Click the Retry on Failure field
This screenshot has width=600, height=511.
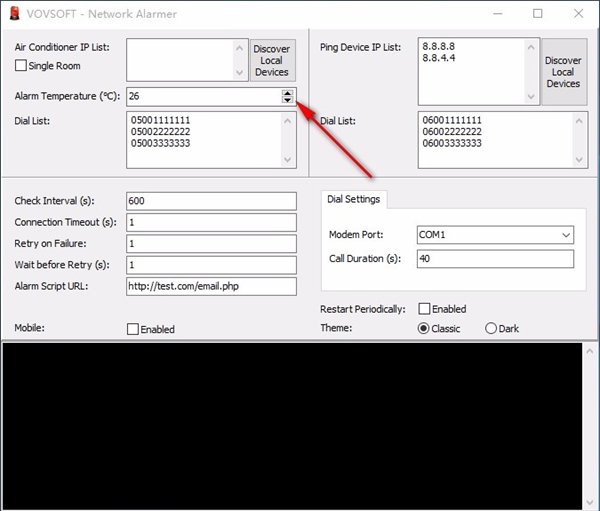pyautogui.click(x=211, y=244)
